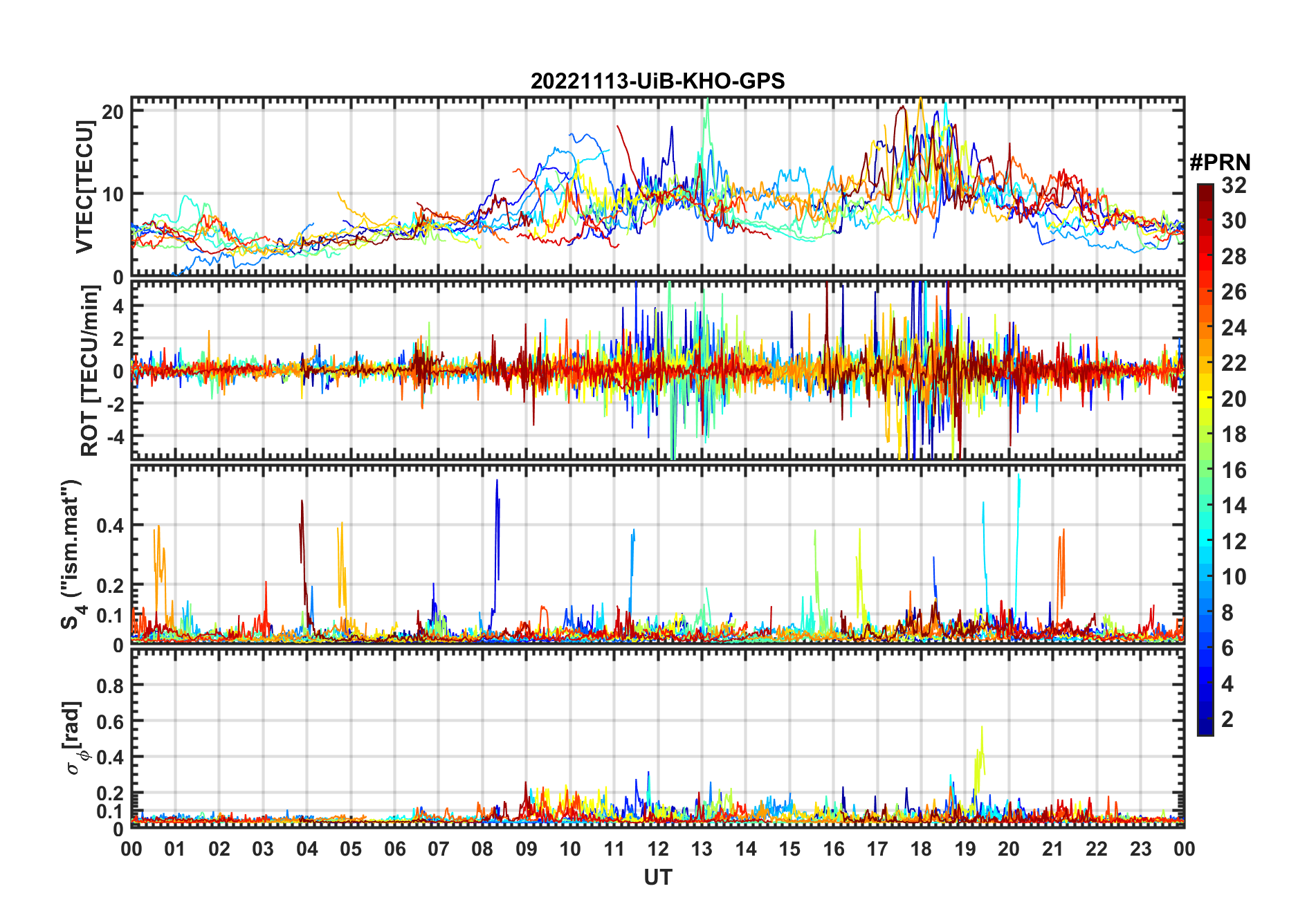Click colorbar tick label 18

1234,434
